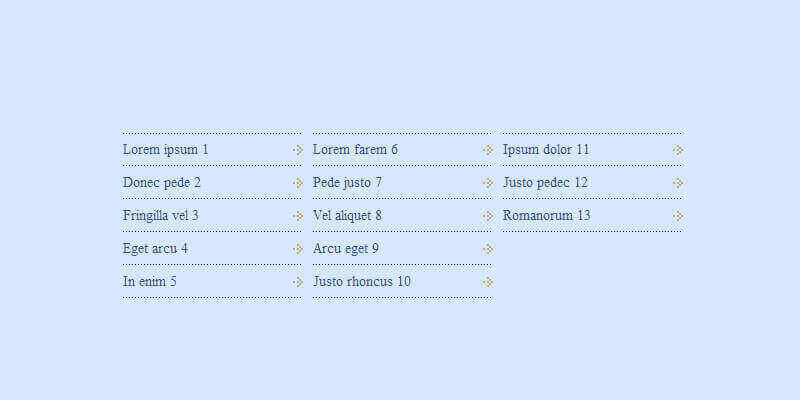The height and width of the screenshot is (400, 800).
Task: Open the Arcu eget 9 link
Action: (346, 249)
